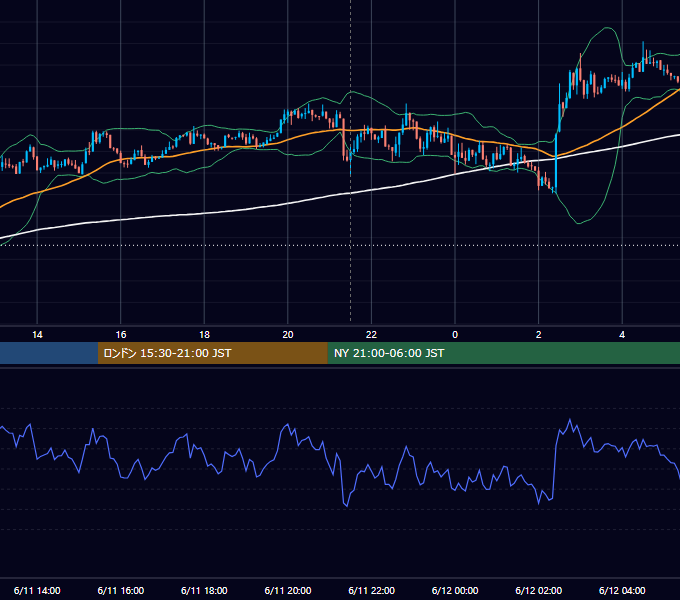Click the 6/11 14:00 date label
This screenshot has height=600, width=680.
[37, 590]
